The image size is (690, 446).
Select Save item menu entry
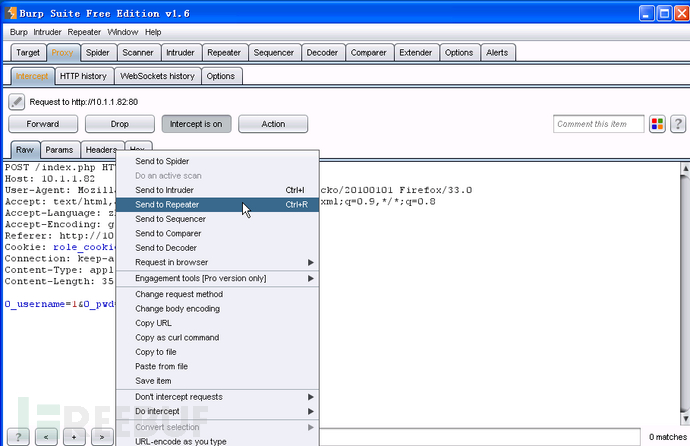coord(217,381)
